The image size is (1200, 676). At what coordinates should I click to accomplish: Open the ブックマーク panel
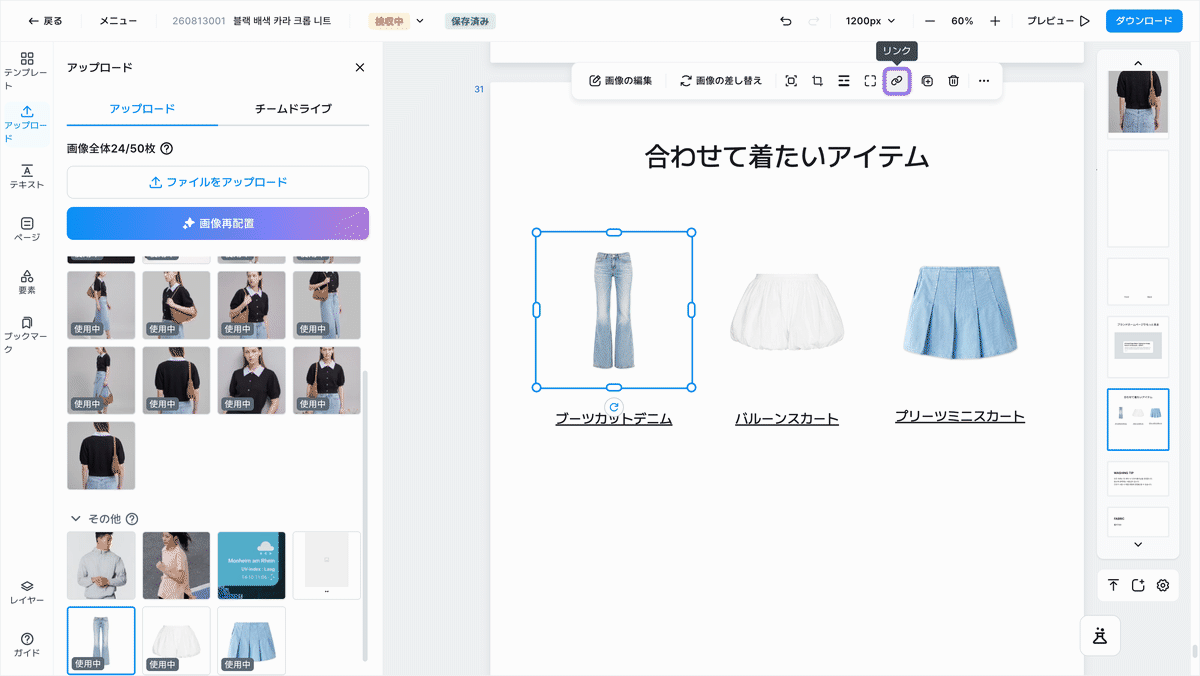[x=27, y=335]
